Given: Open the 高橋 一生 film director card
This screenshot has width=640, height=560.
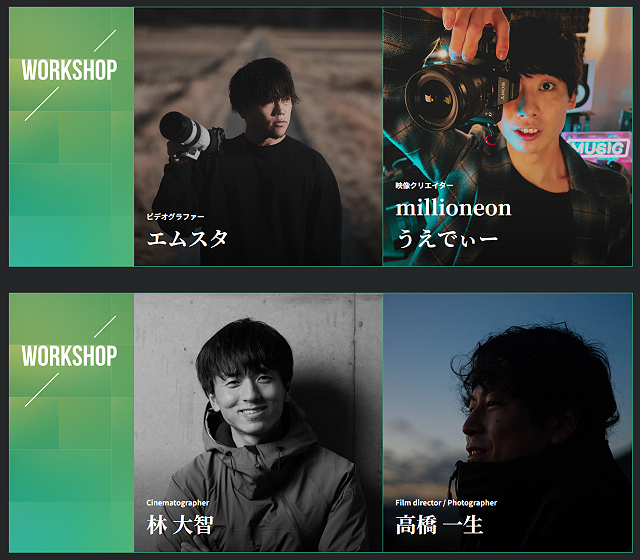Looking at the screenshot, I should pos(507,422).
